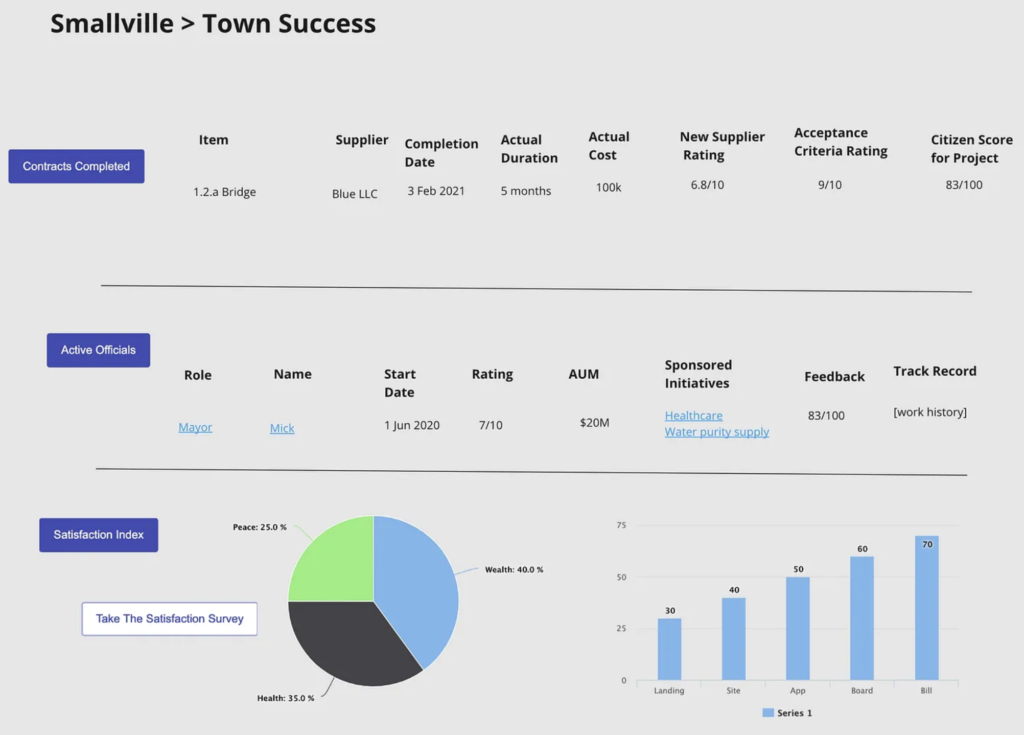The height and width of the screenshot is (735, 1024).
Task: Click the Blue LLC supplier entry
Action: point(354,194)
